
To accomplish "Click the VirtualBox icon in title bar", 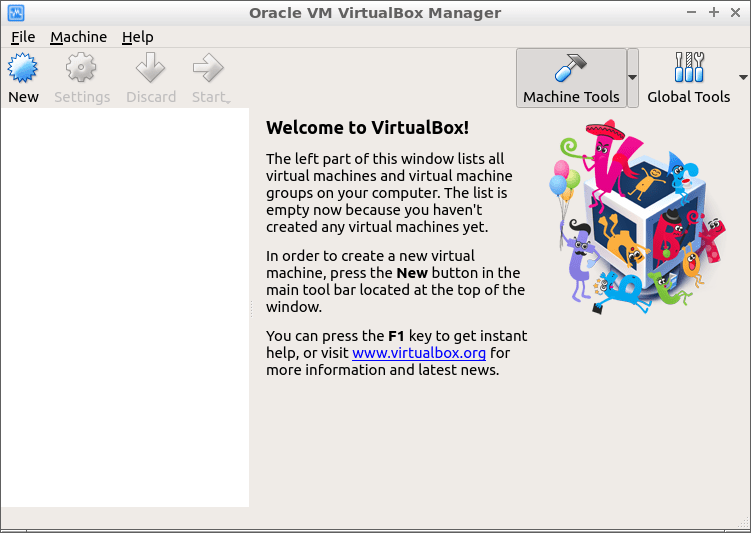I will tap(16, 13).
